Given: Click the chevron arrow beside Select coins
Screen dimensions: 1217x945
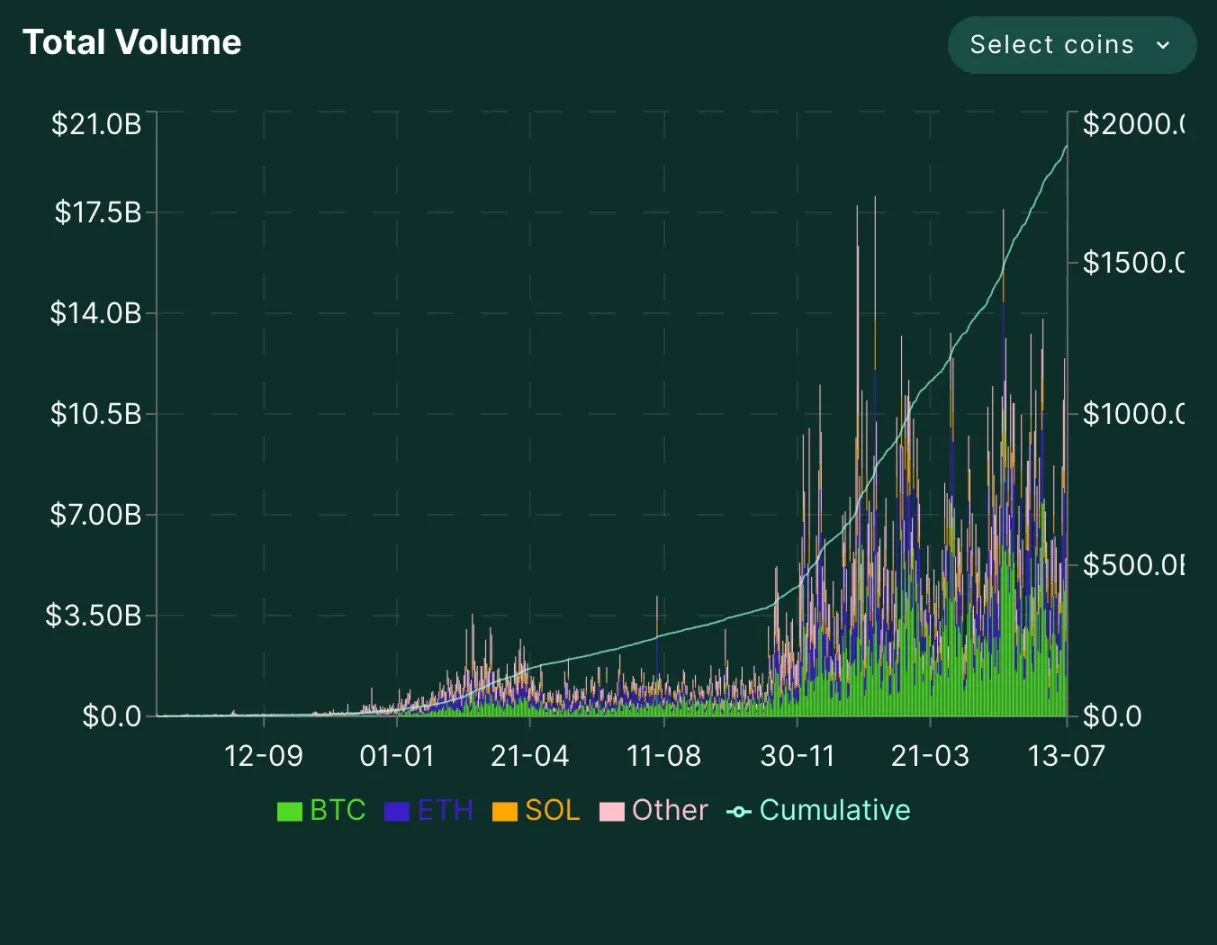Looking at the screenshot, I should (1162, 45).
